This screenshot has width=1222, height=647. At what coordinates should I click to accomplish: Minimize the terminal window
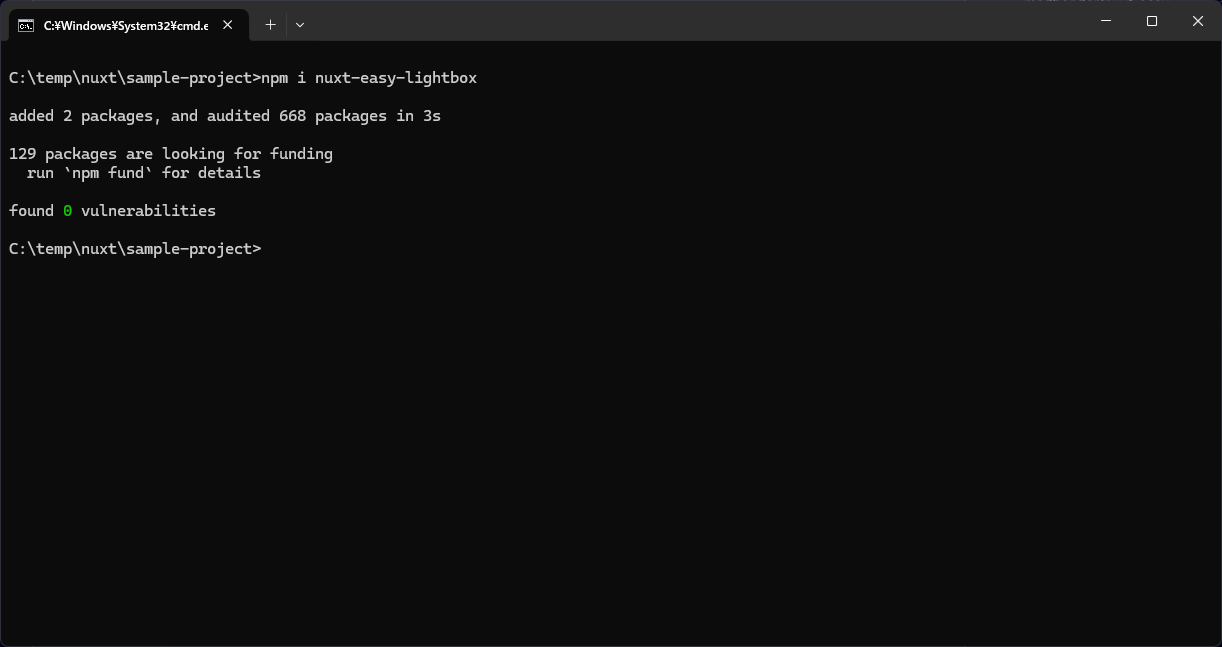[x=1106, y=21]
